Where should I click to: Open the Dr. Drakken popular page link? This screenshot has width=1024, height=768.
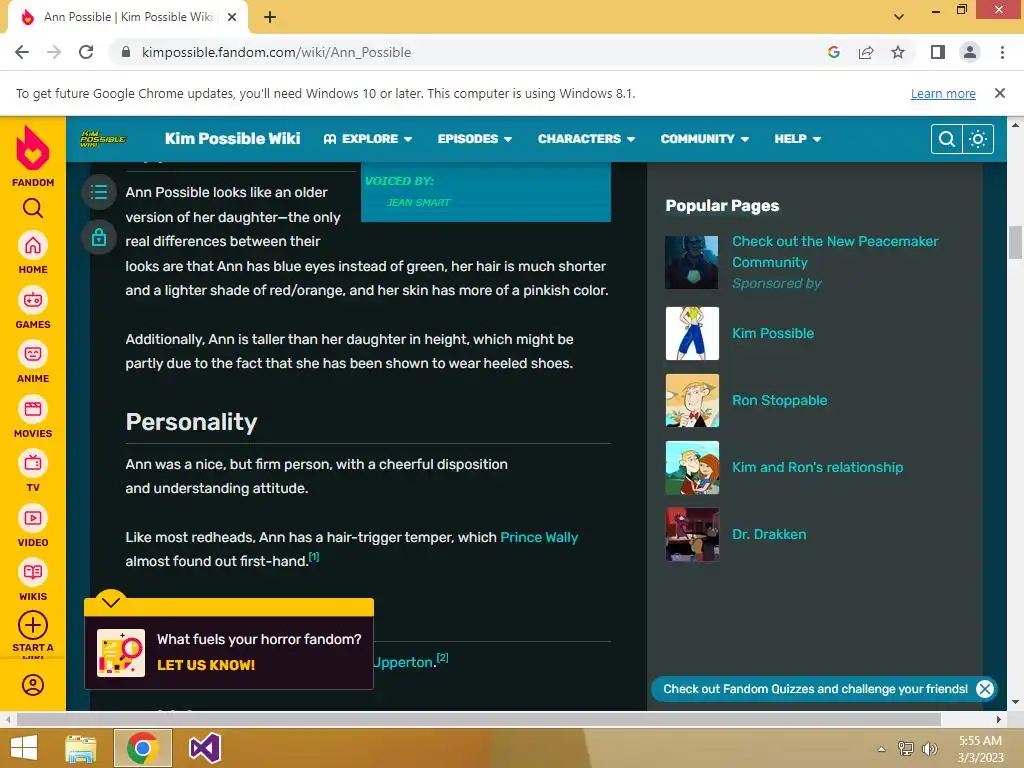769,534
